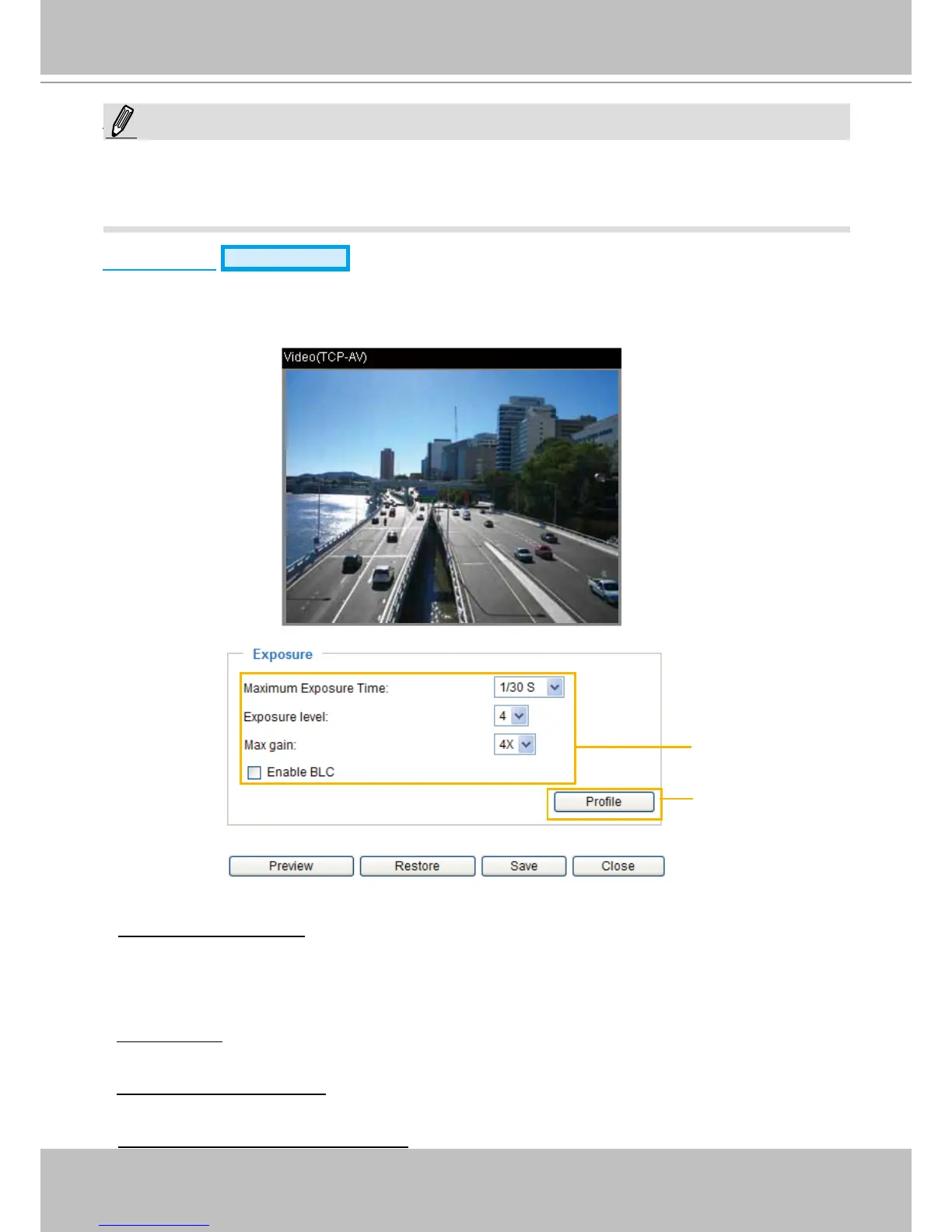The width and height of the screenshot is (952, 1232).
Task: Click the 'Max gain:' label
Action: [x=270, y=745]
